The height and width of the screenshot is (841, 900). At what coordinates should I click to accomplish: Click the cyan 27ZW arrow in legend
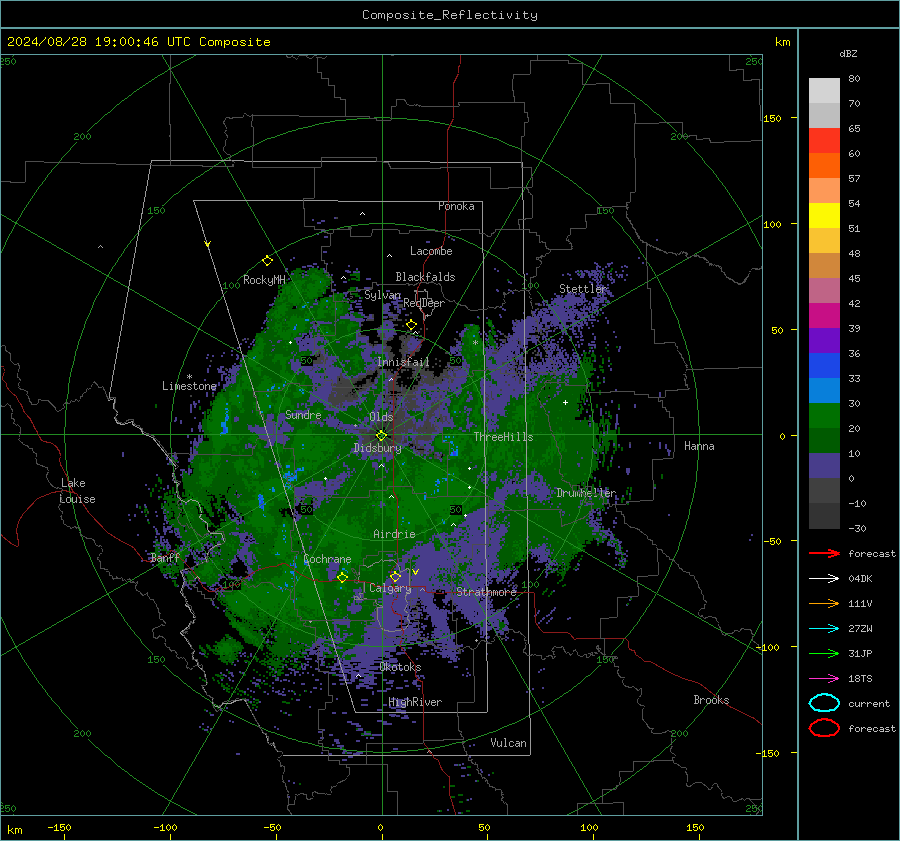pyautogui.click(x=824, y=629)
